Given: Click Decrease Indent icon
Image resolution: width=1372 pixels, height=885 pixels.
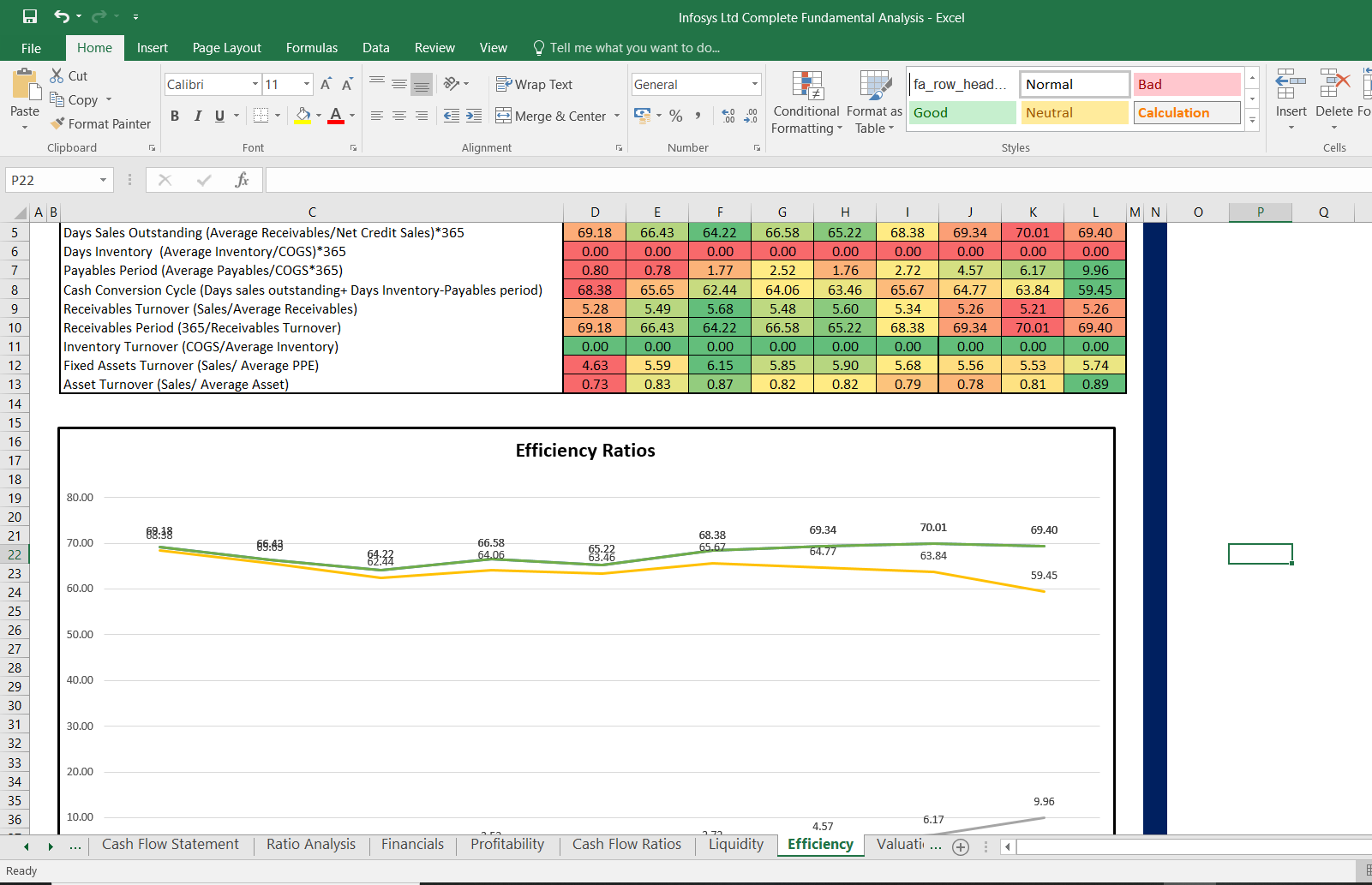Looking at the screenshot, I should [452, 116].
